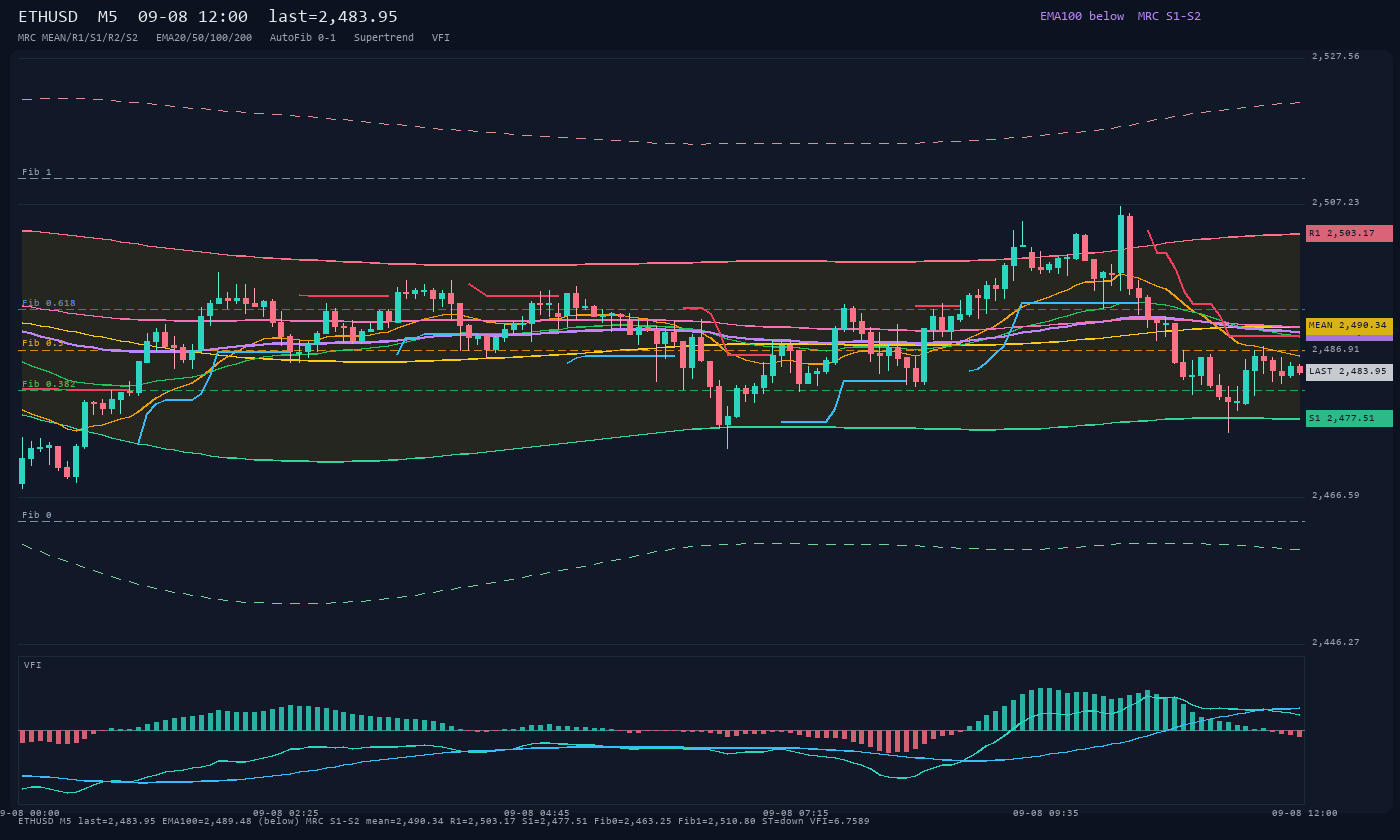1400x840 pixels.
Task: Click the 09-08 07:15 time axis label
Action: pyautogui.click(x=796, y=813)
